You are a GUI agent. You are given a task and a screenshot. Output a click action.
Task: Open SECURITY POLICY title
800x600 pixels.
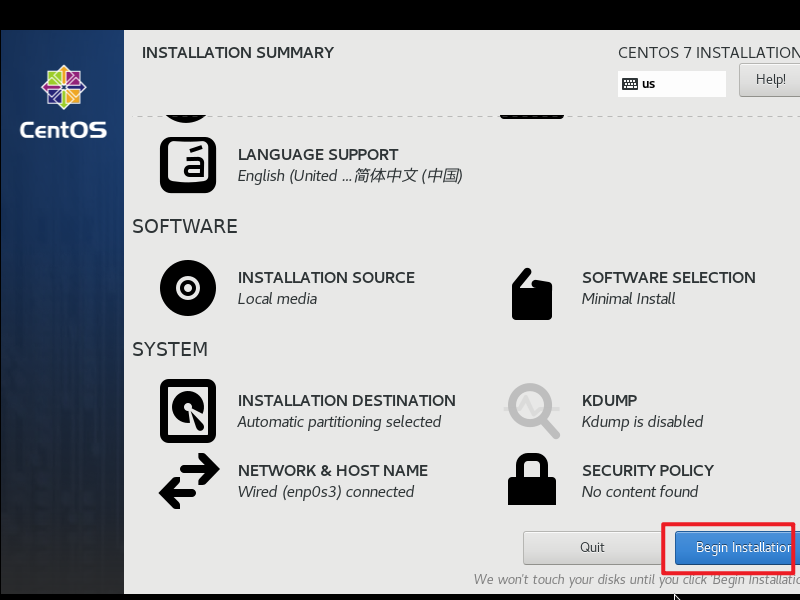647,470
